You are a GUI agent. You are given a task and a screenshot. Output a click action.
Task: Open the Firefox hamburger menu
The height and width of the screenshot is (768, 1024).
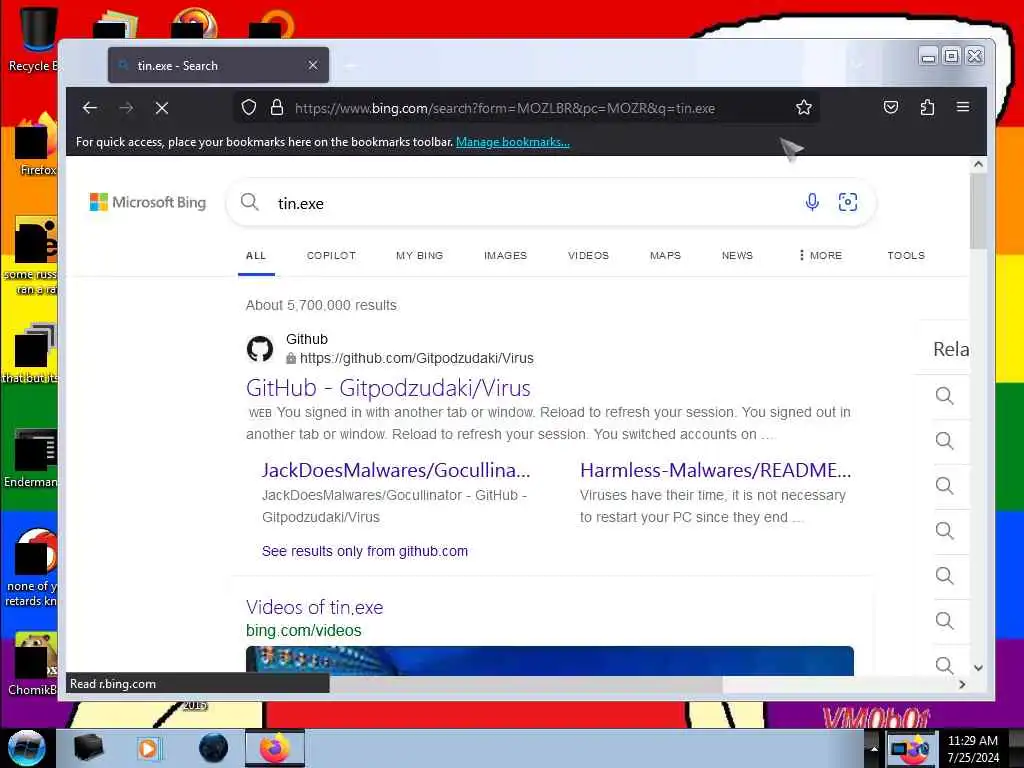[x=963, y=107]
